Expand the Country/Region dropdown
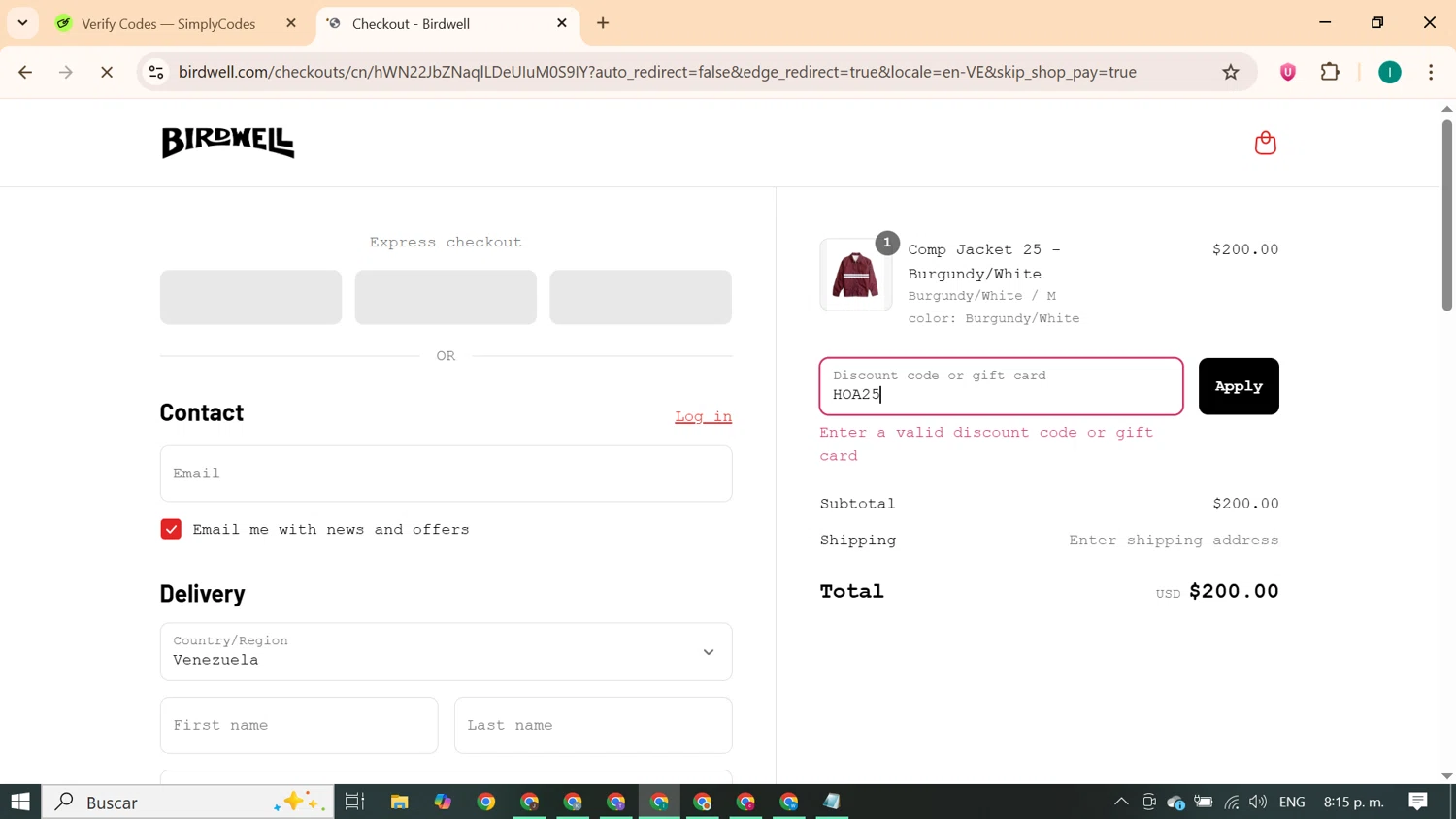The image size is (1456, 819). 446,652
